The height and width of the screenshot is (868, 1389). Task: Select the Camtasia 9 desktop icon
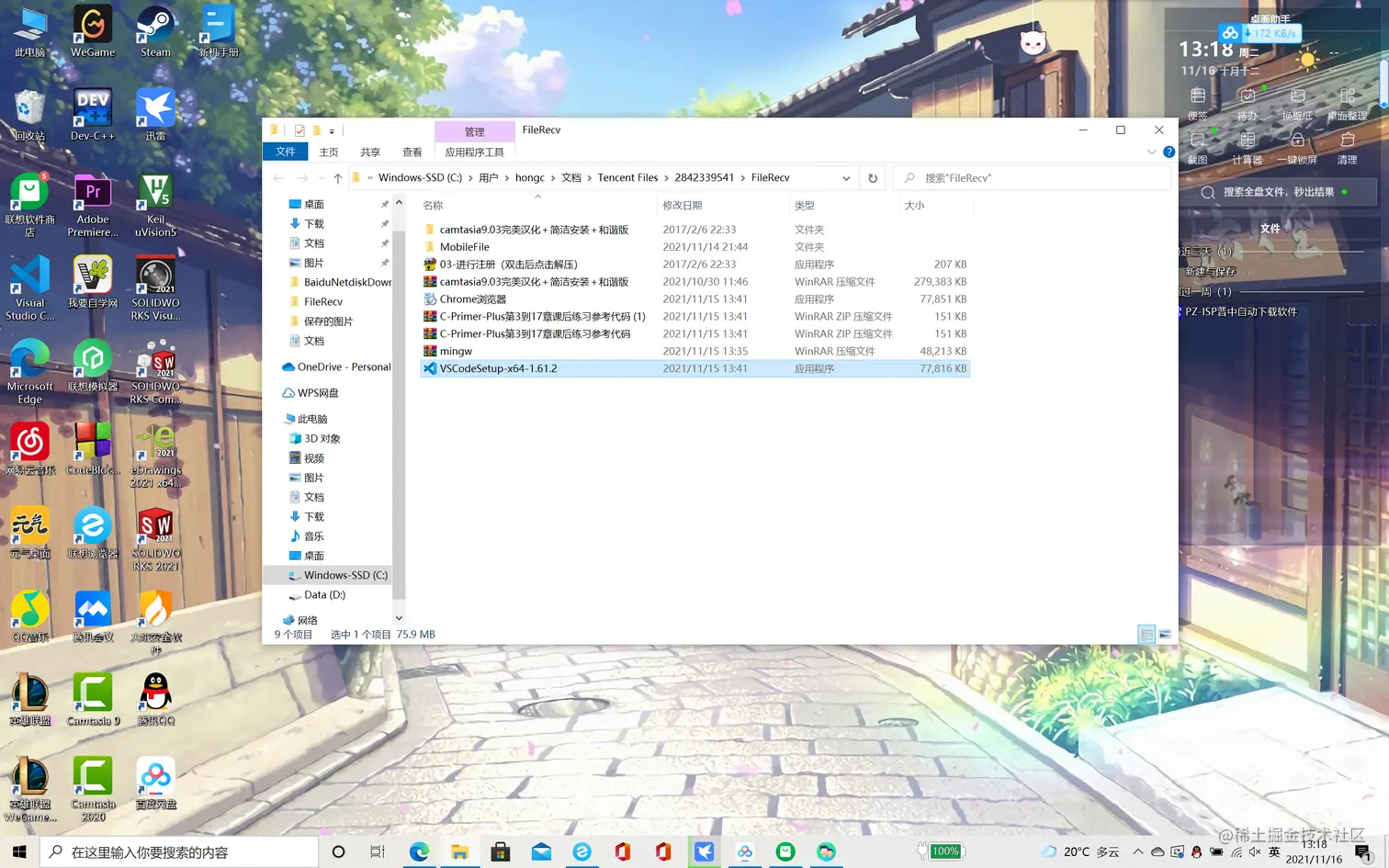click(93, 700)
